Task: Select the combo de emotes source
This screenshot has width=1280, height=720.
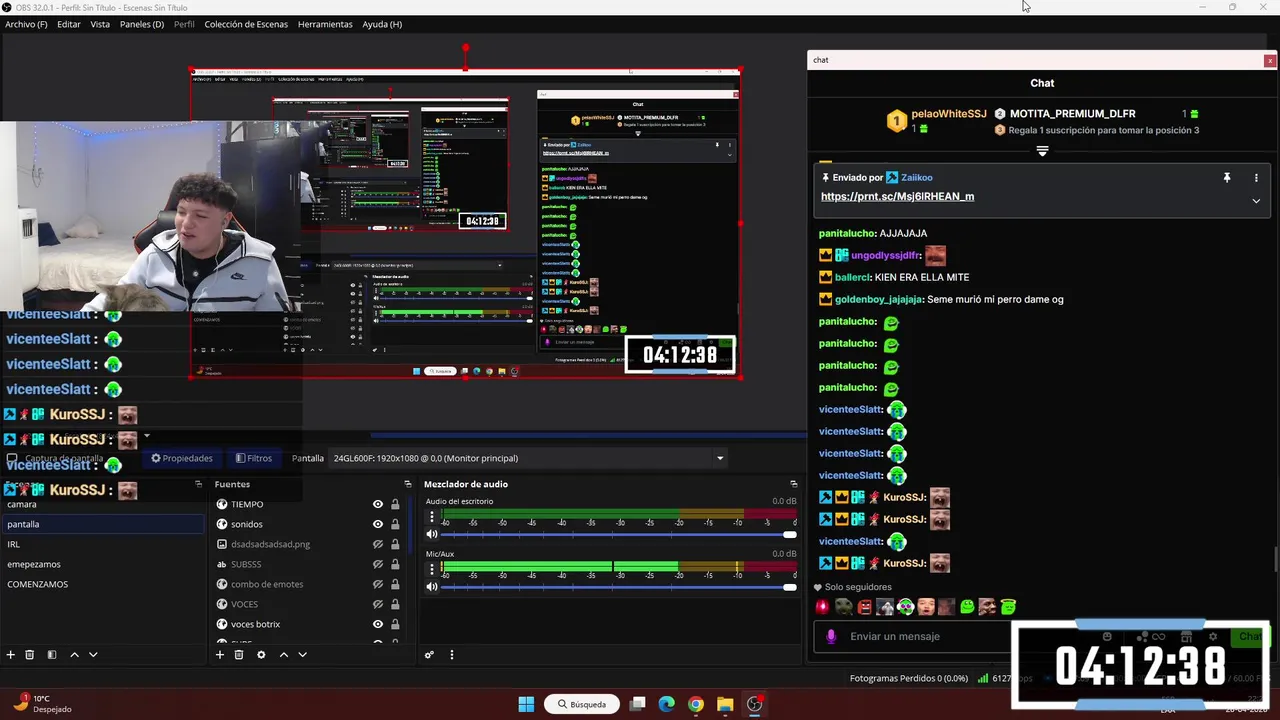Action: point(266,584)
